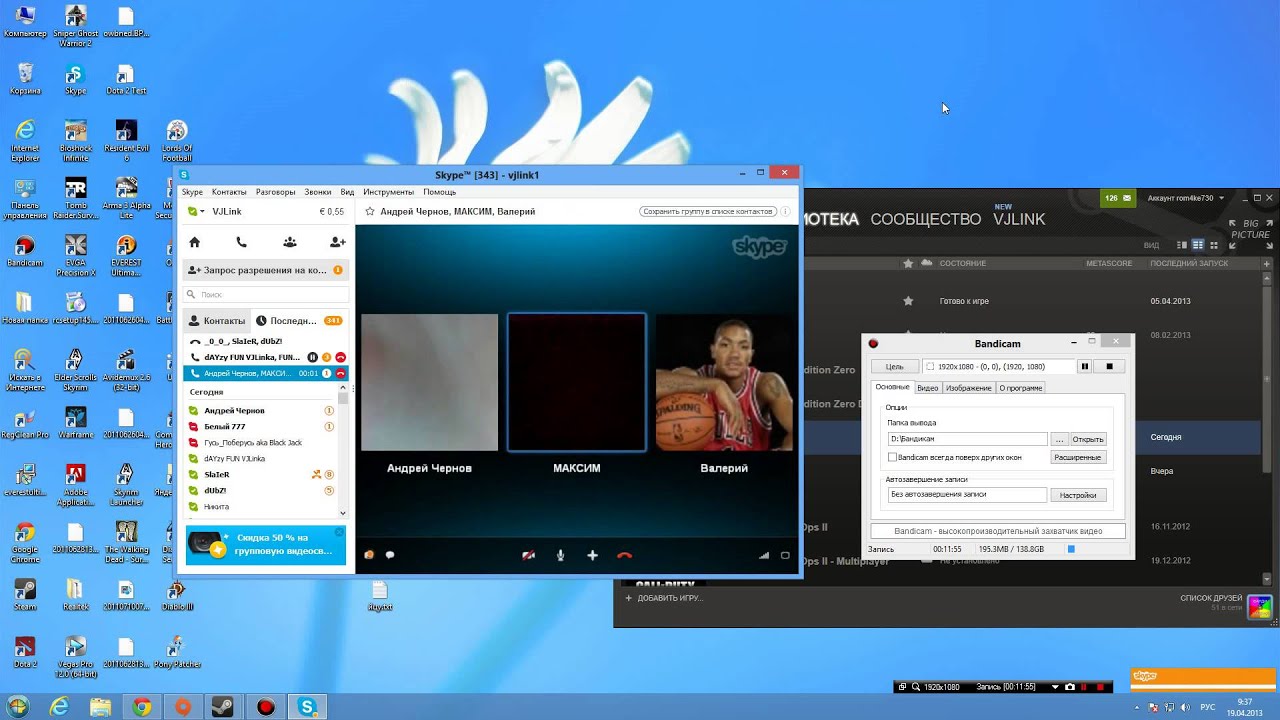Add group to favorites with star icon
The image size is (1280, 720).
click(370, 212)
